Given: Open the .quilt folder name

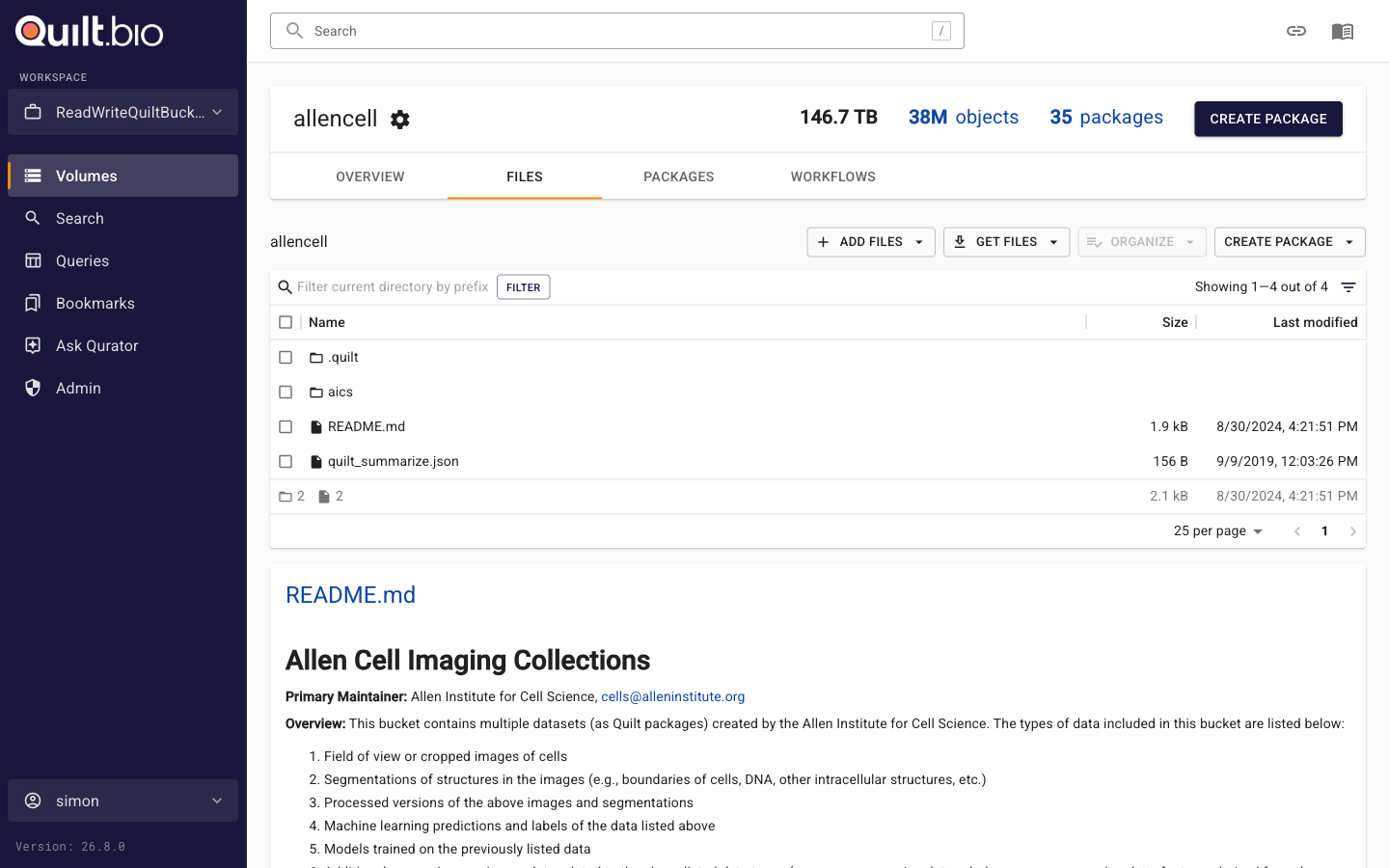Looking at the screenshot, I should (343, 357).
